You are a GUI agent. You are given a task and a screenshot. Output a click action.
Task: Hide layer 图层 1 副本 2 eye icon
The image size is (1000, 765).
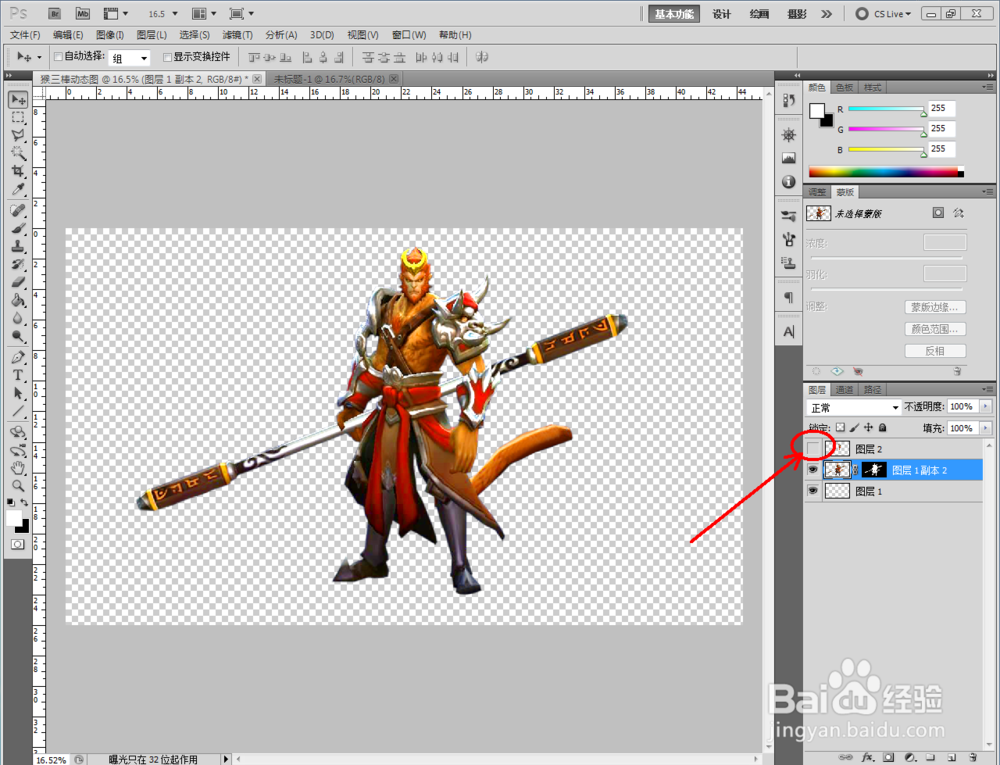[x=812, y=470]
